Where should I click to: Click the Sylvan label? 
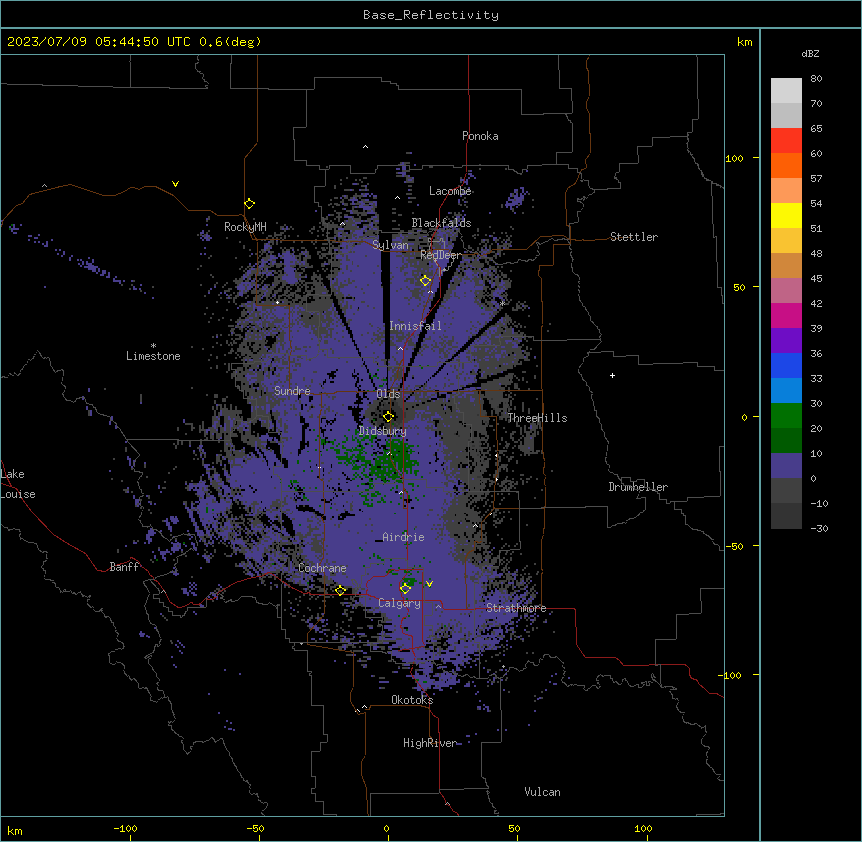tap(390, 245)
